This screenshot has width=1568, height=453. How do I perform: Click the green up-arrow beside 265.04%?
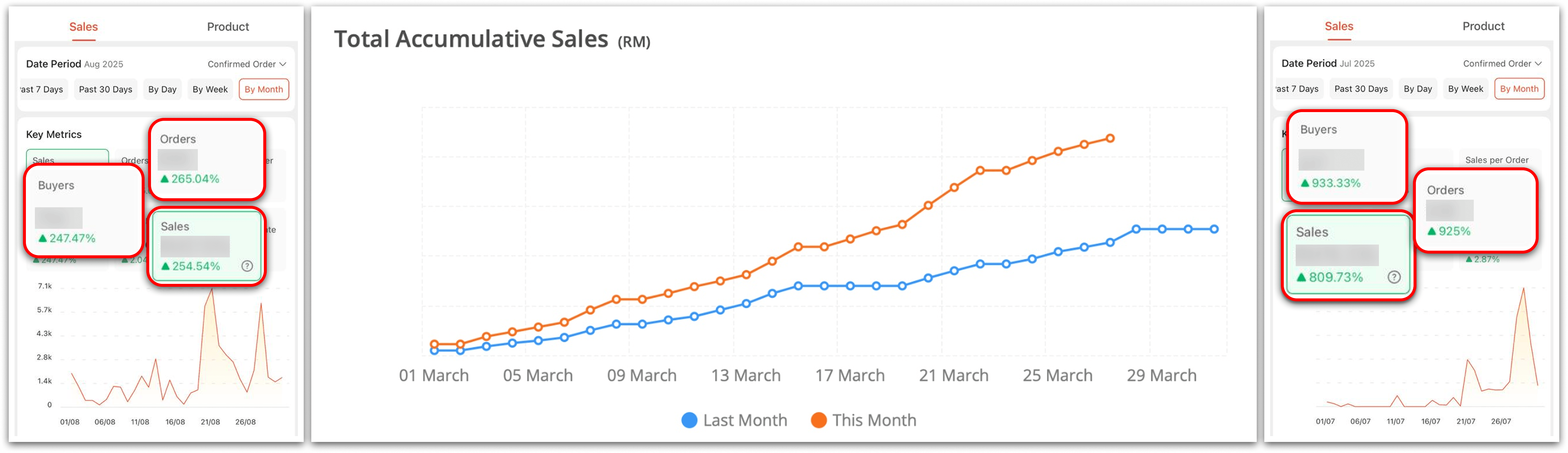tap(164, 179)
